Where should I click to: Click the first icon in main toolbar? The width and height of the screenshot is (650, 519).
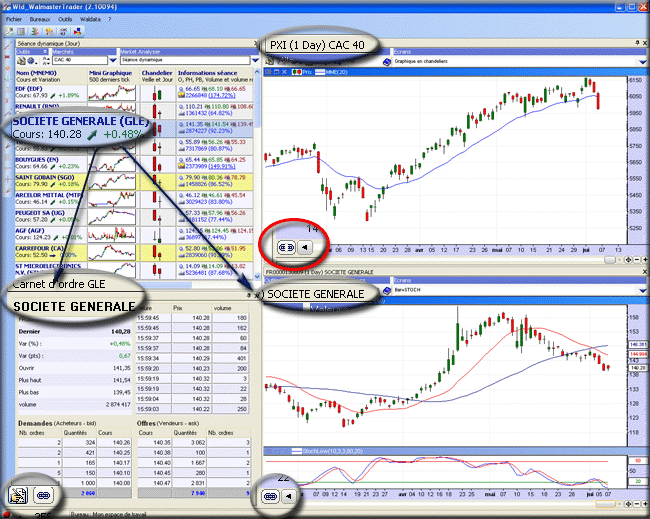point(9,31)
